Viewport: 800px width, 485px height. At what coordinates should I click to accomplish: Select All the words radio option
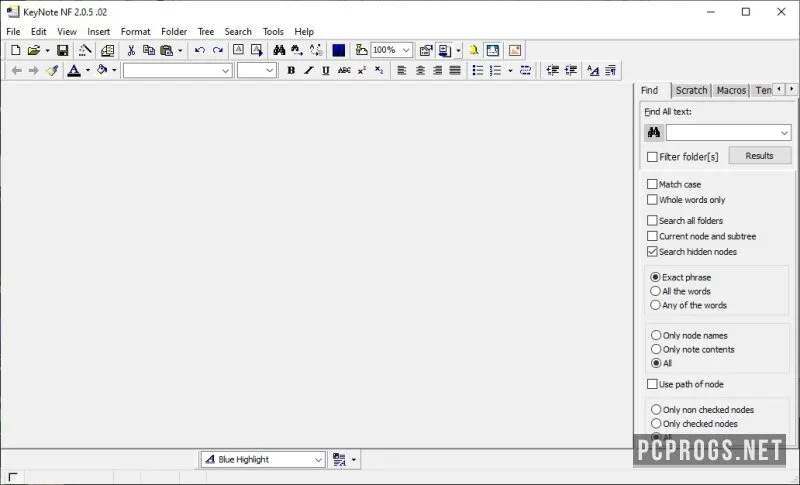click(x=656, y=291)
